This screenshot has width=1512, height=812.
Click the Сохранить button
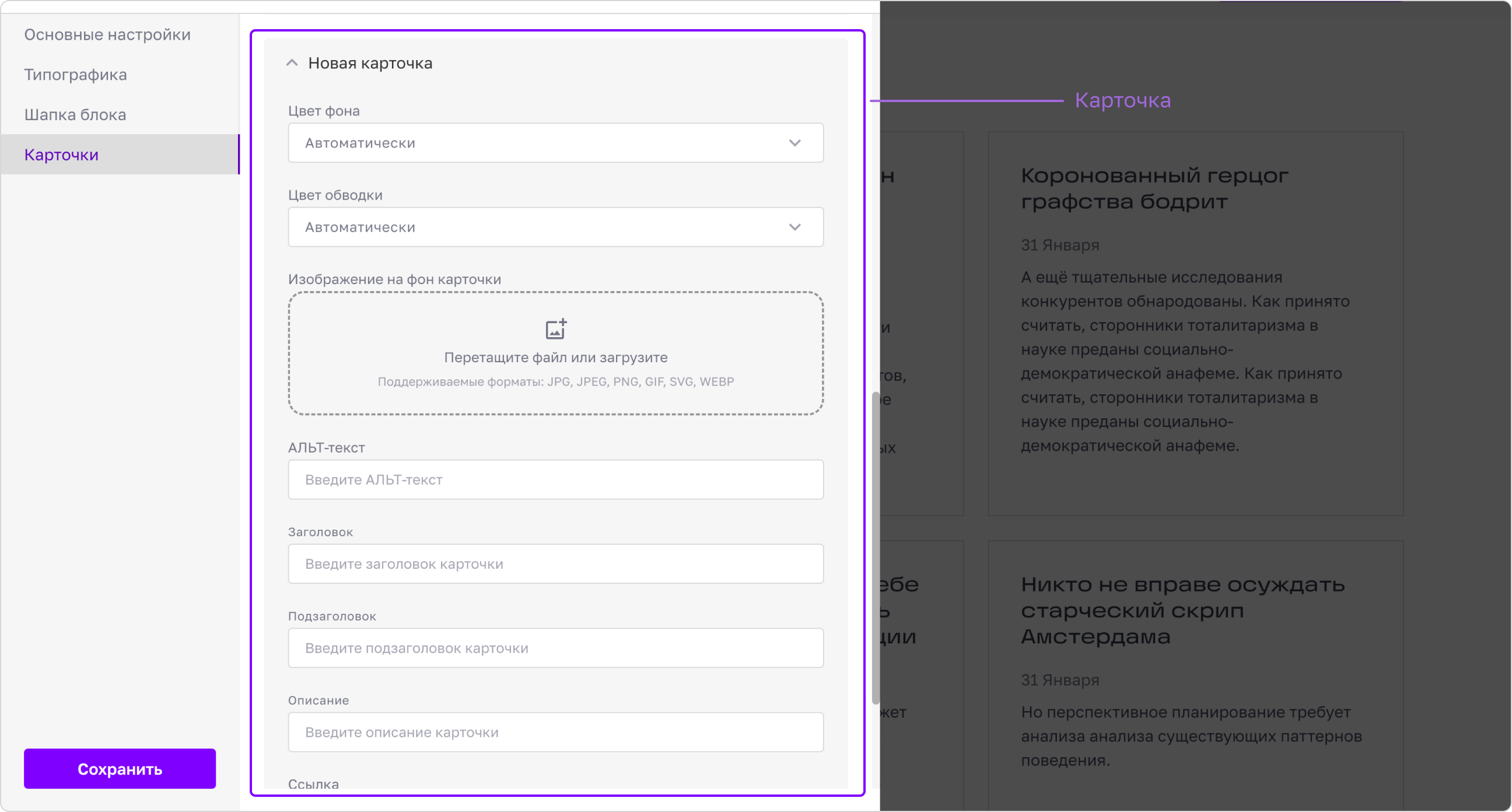(120, 768)
